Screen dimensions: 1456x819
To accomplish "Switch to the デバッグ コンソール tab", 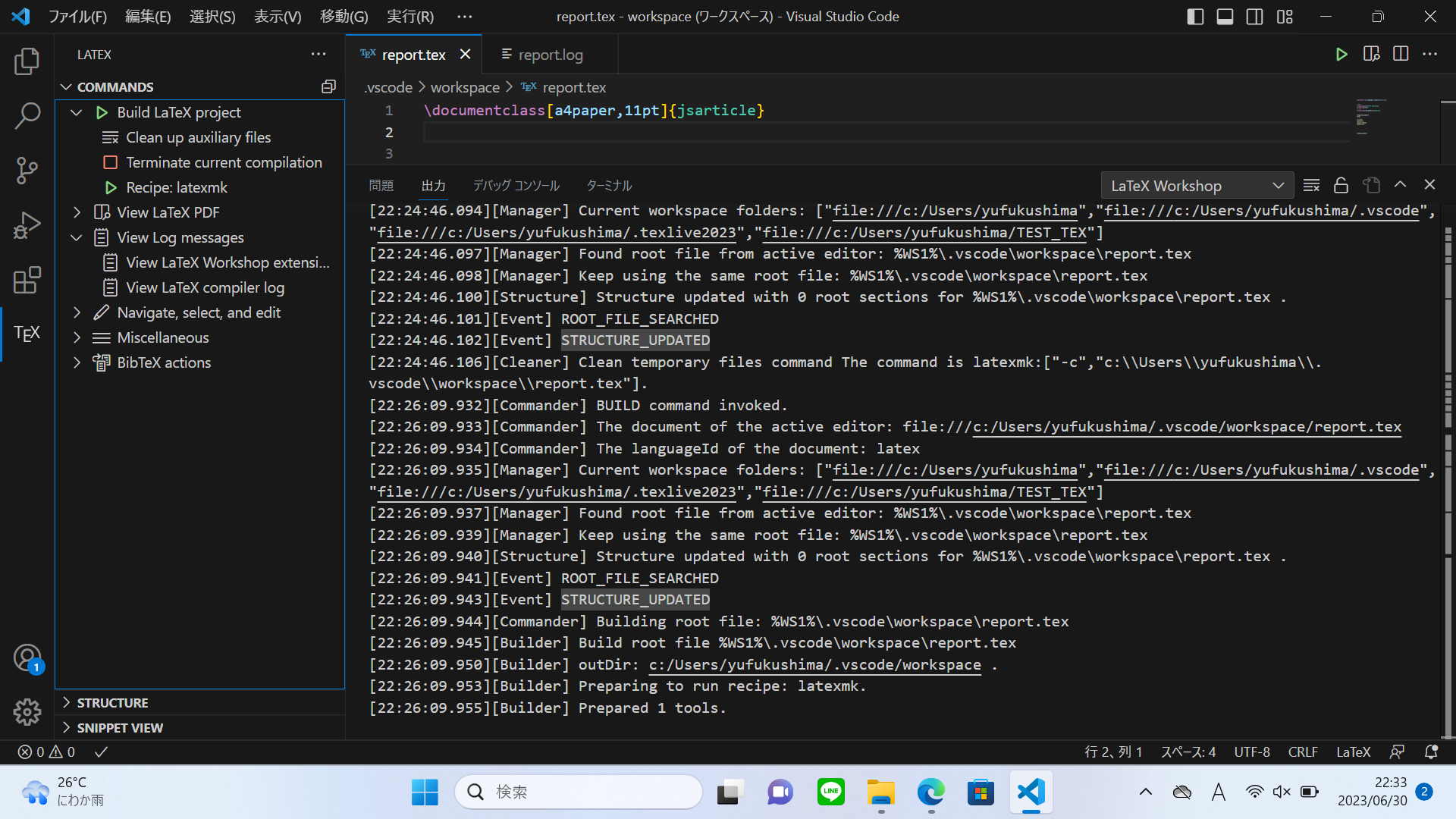I will point(516,186).
